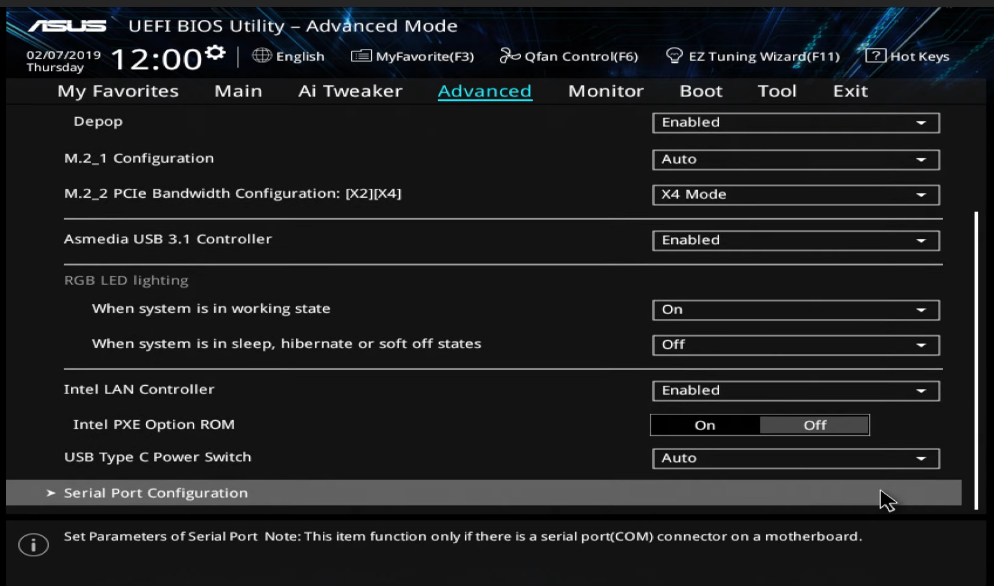Select sleep, hibernate or soft off label
994x586 pixels.
coord(287,344)
